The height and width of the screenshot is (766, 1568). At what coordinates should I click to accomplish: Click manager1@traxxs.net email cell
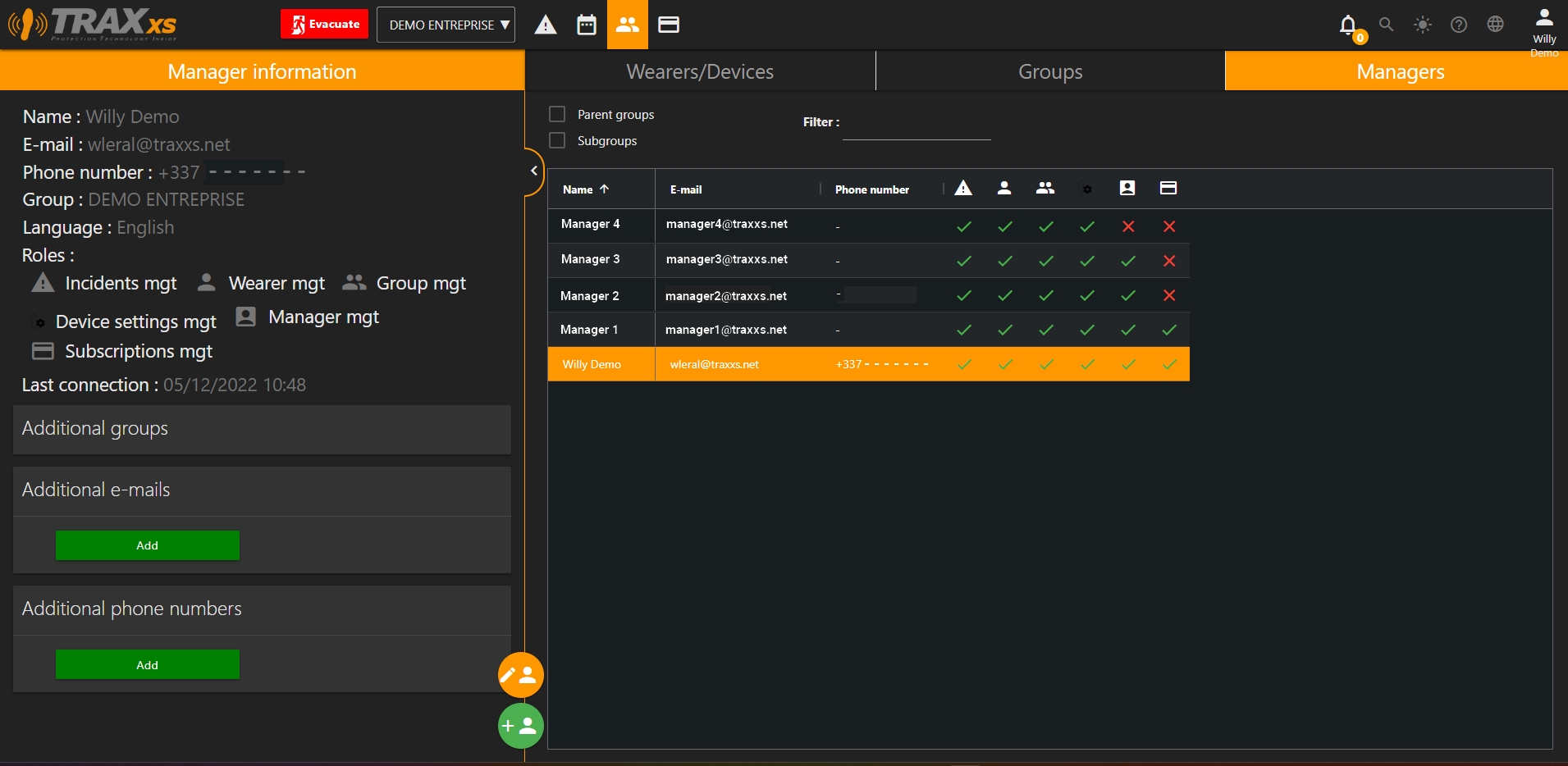[726, 330]
